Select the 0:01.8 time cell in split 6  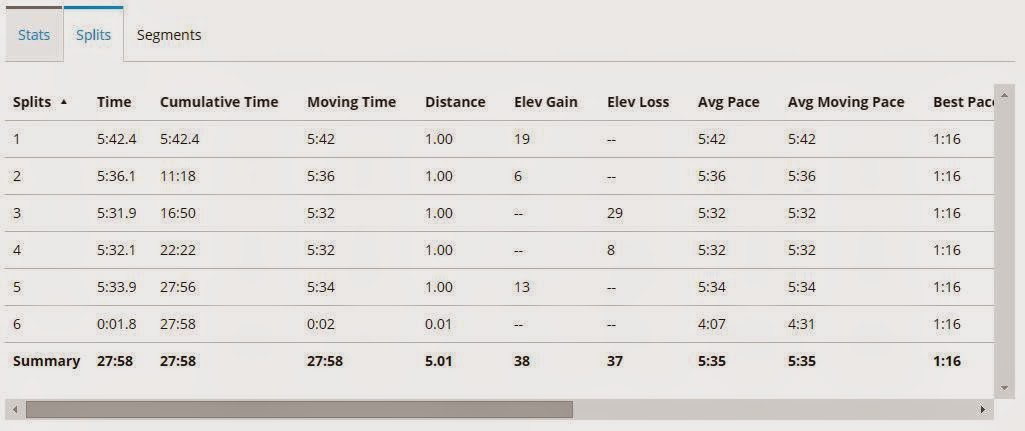[x=116, y=324]
